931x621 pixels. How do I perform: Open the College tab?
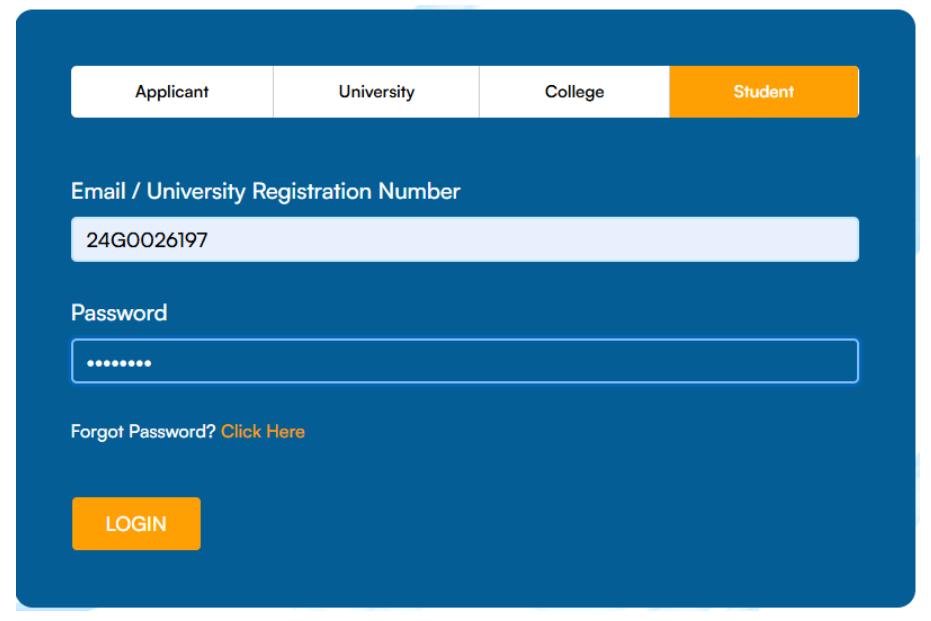coord(575,92)
